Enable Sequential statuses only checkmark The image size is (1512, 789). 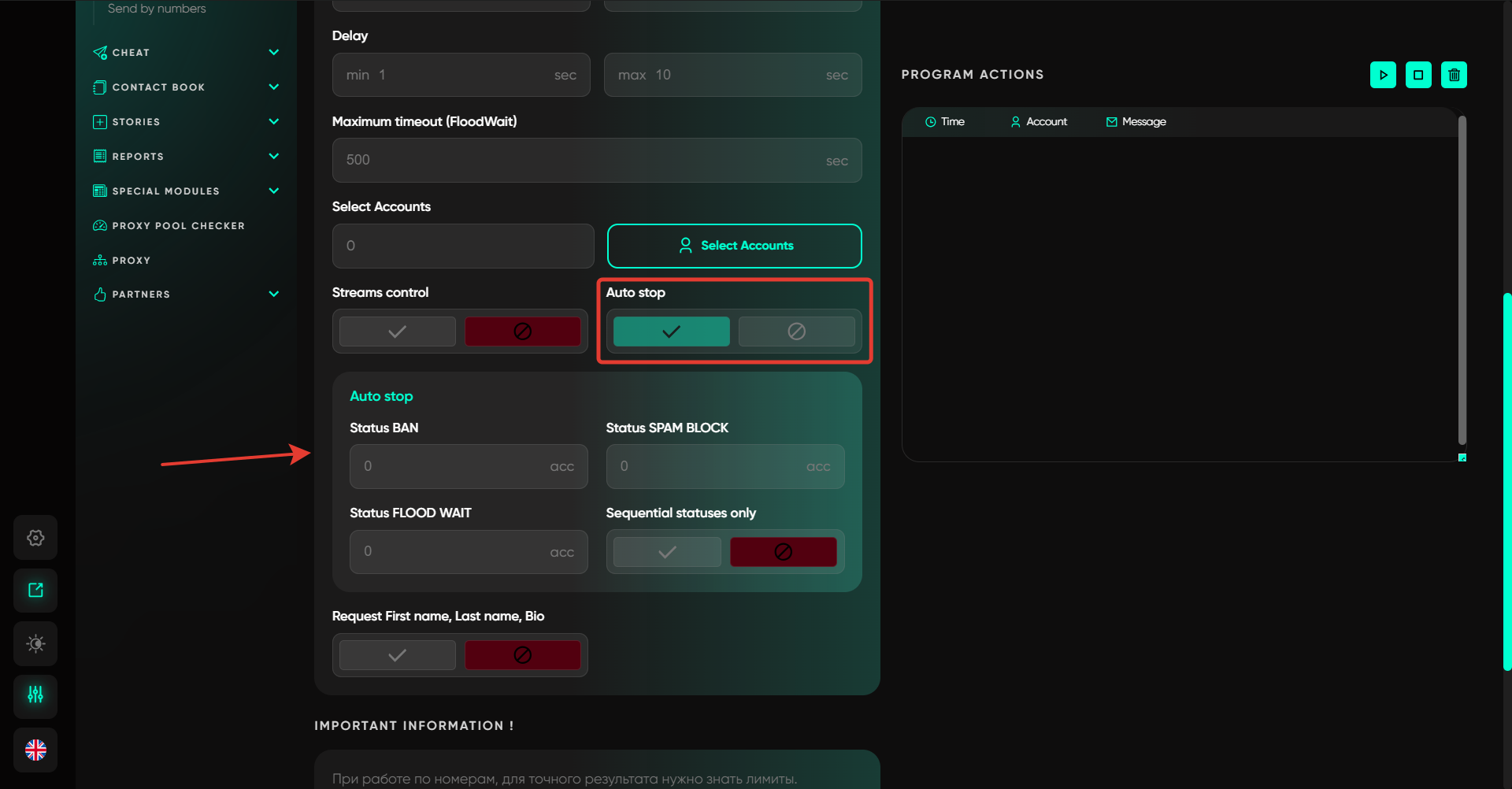pyautogui.click(x=667, y=552)
